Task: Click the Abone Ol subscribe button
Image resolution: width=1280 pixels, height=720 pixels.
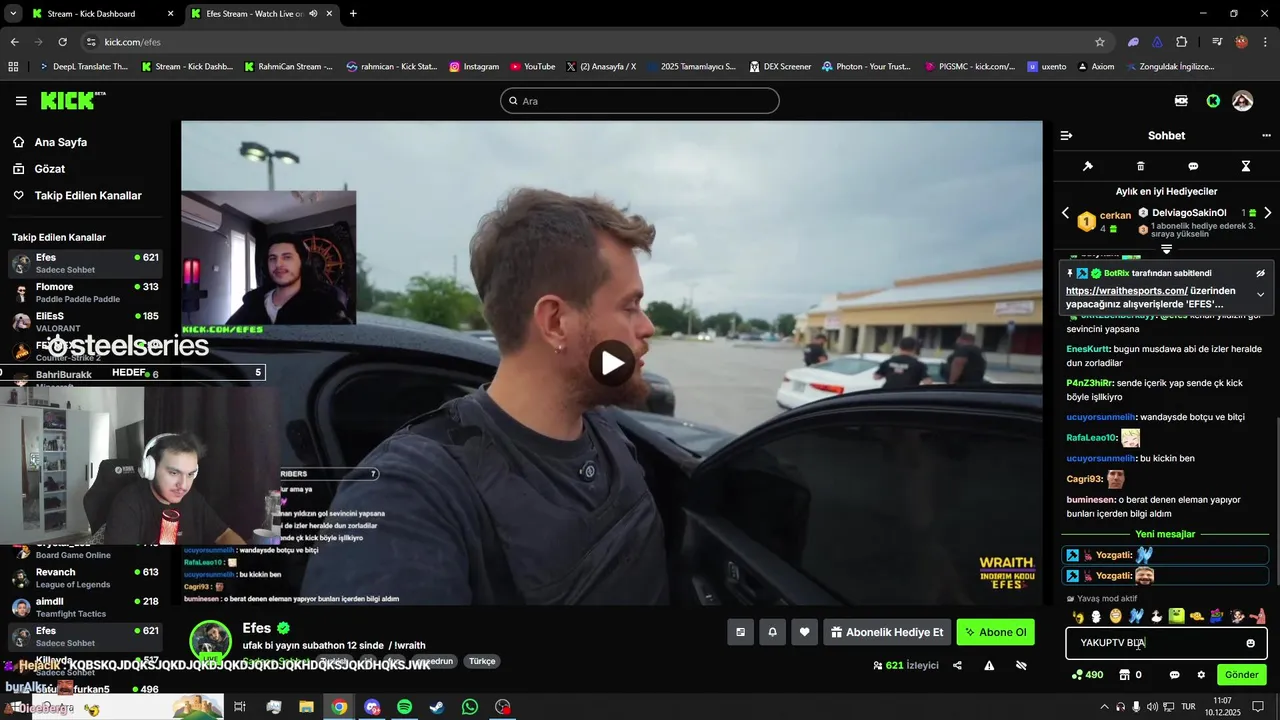Action: tap(996, 632)
